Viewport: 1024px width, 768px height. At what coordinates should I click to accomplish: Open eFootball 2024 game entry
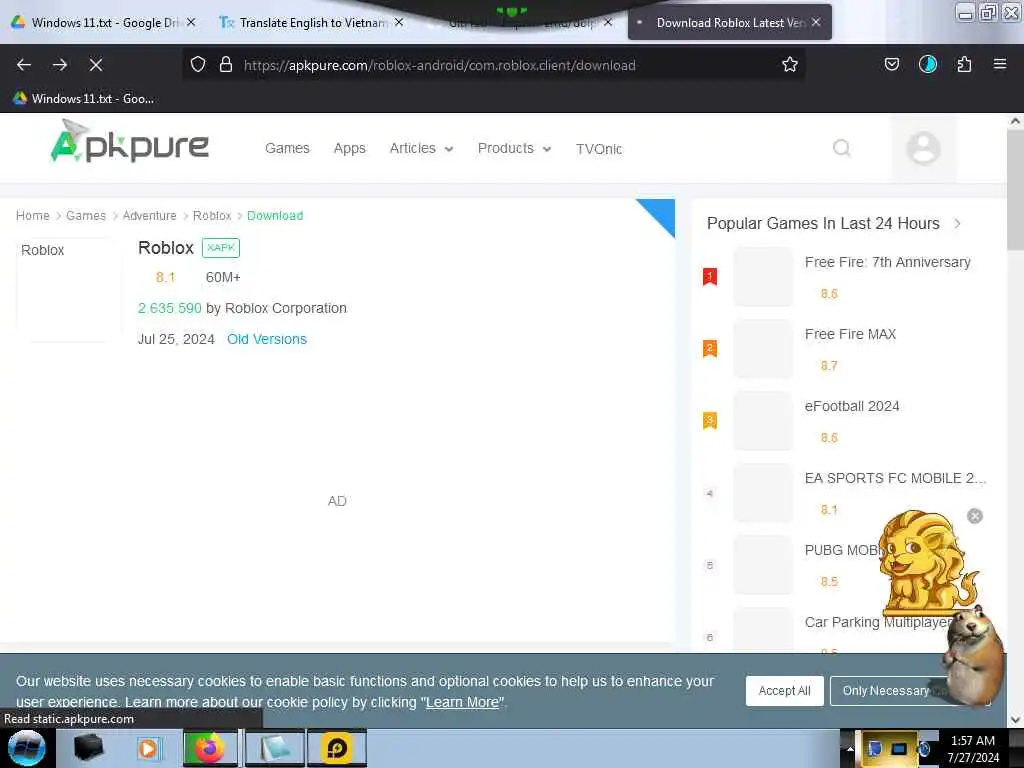click(x=852, y=406)
